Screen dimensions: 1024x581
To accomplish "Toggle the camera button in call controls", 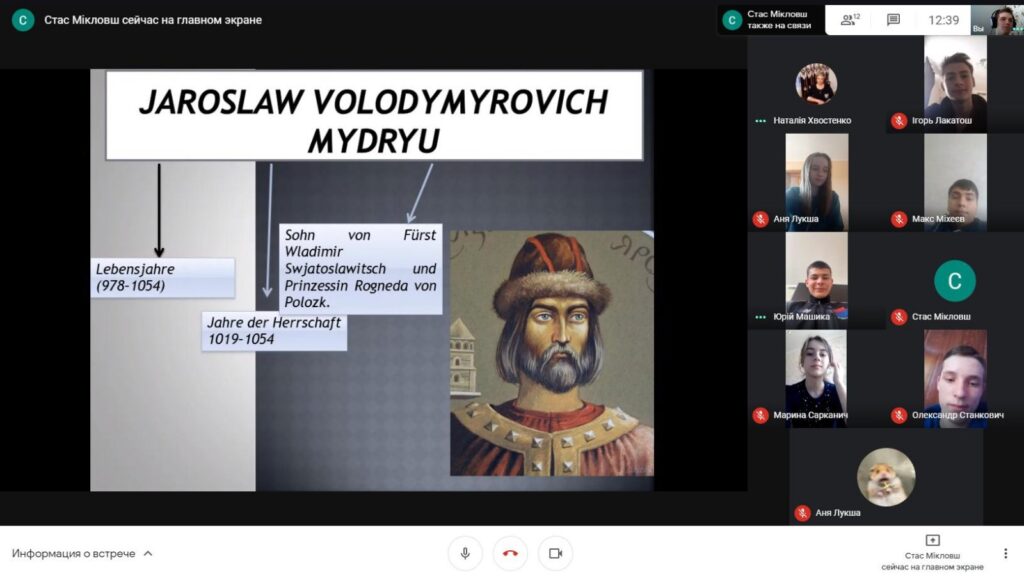I will pyautogui.click(x=555, y=553).
